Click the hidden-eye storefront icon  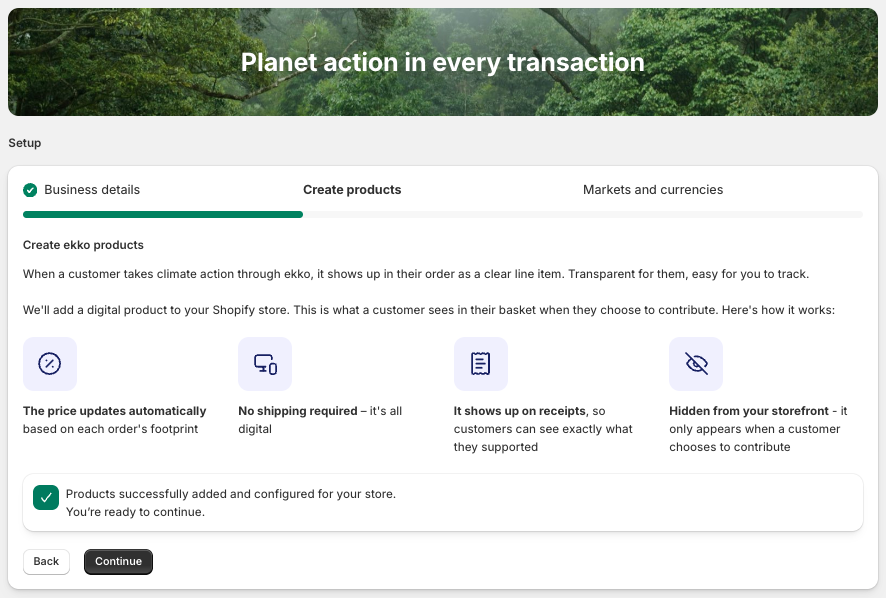coord(696,363)
